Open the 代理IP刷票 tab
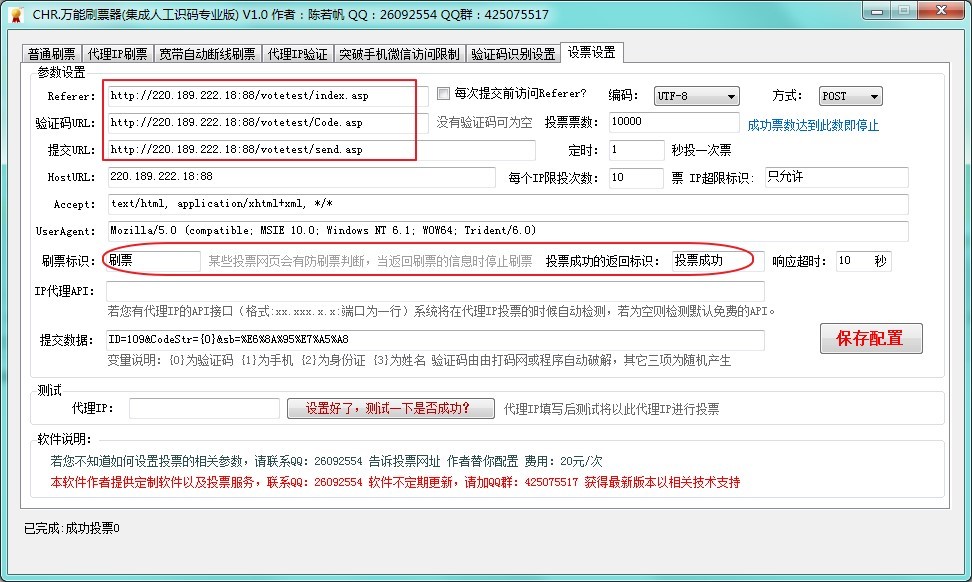The height and width of the screenshot is (582, 972). tap(118, 54)
